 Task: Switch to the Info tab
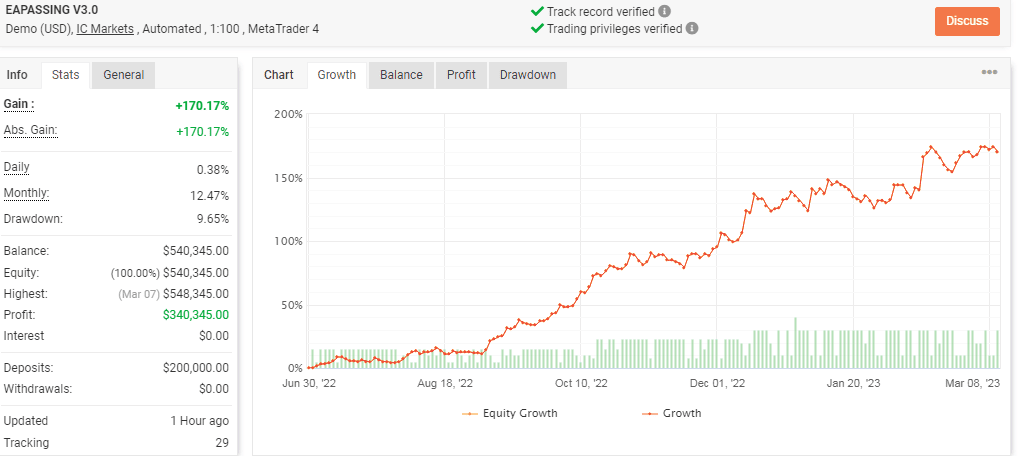tap(17, 75)
